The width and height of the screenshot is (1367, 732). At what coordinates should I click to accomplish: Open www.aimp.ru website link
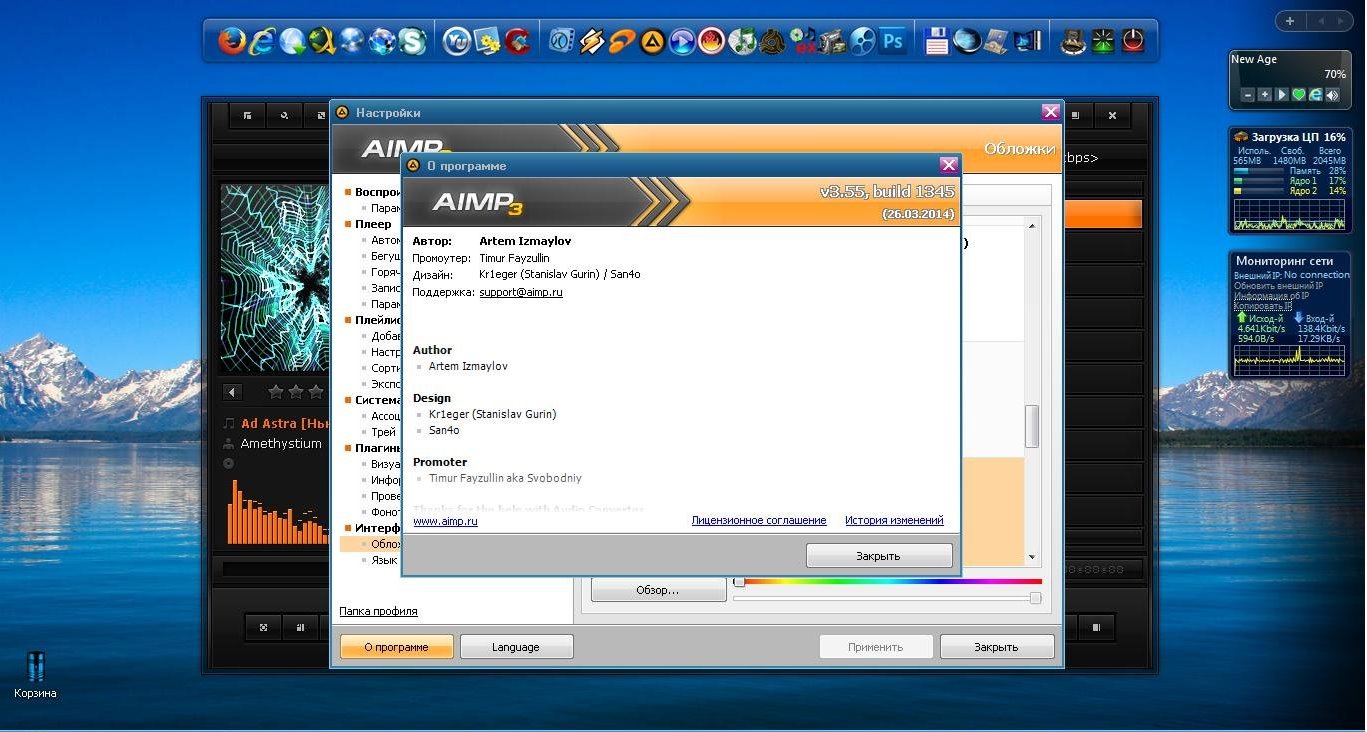pos(445,521)
